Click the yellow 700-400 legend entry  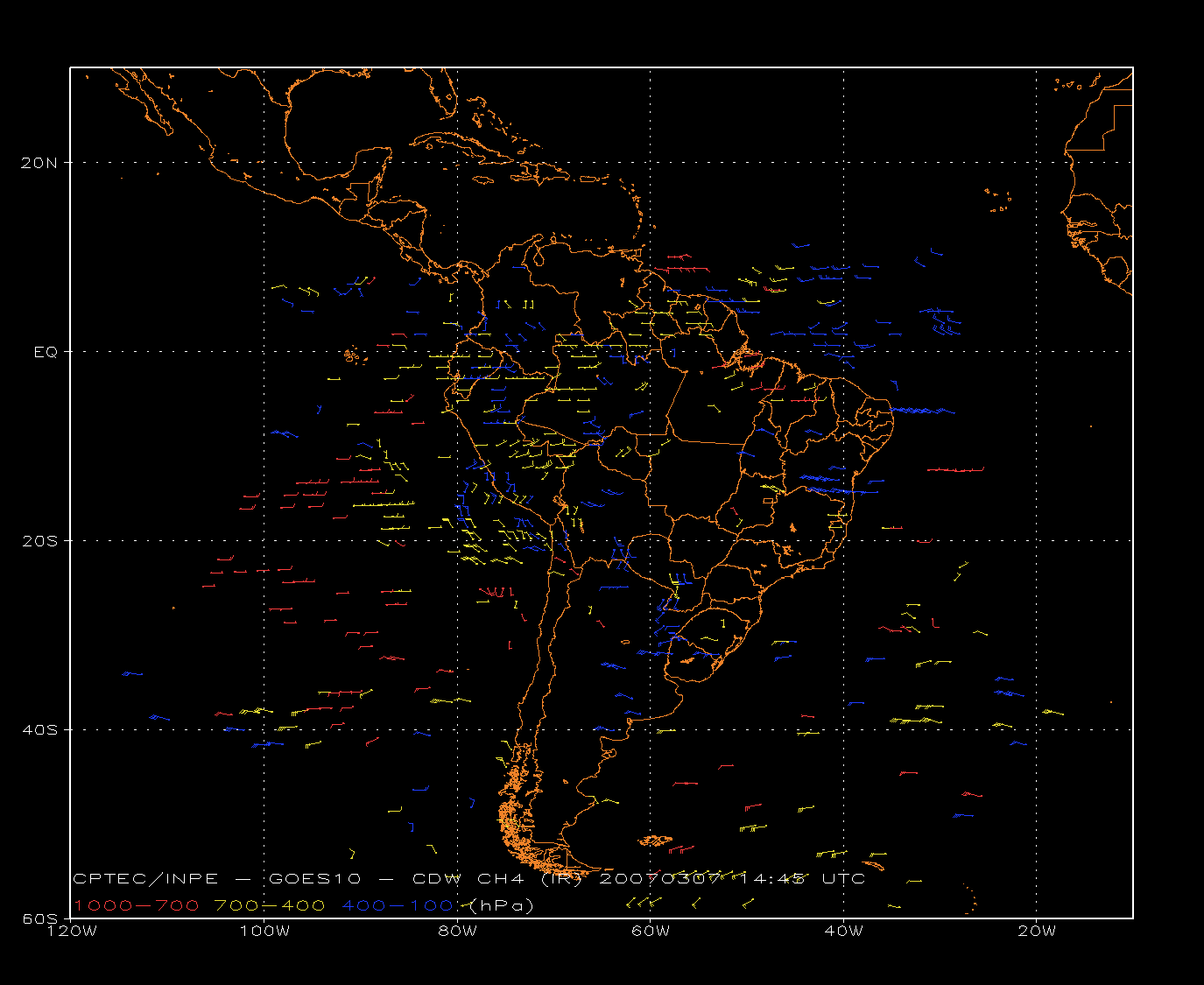(270, 905)
